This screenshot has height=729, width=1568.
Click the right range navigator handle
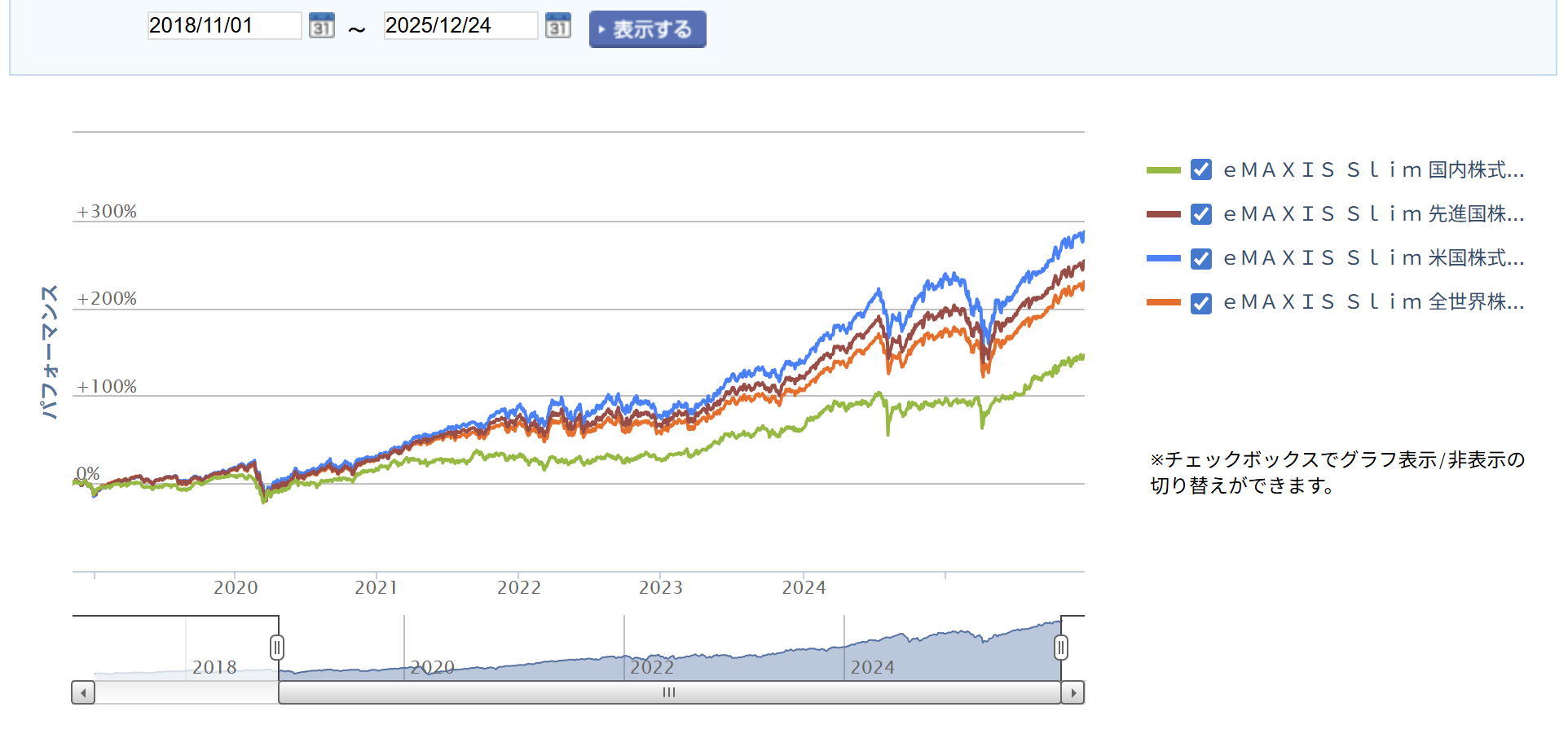(1060, 648)
